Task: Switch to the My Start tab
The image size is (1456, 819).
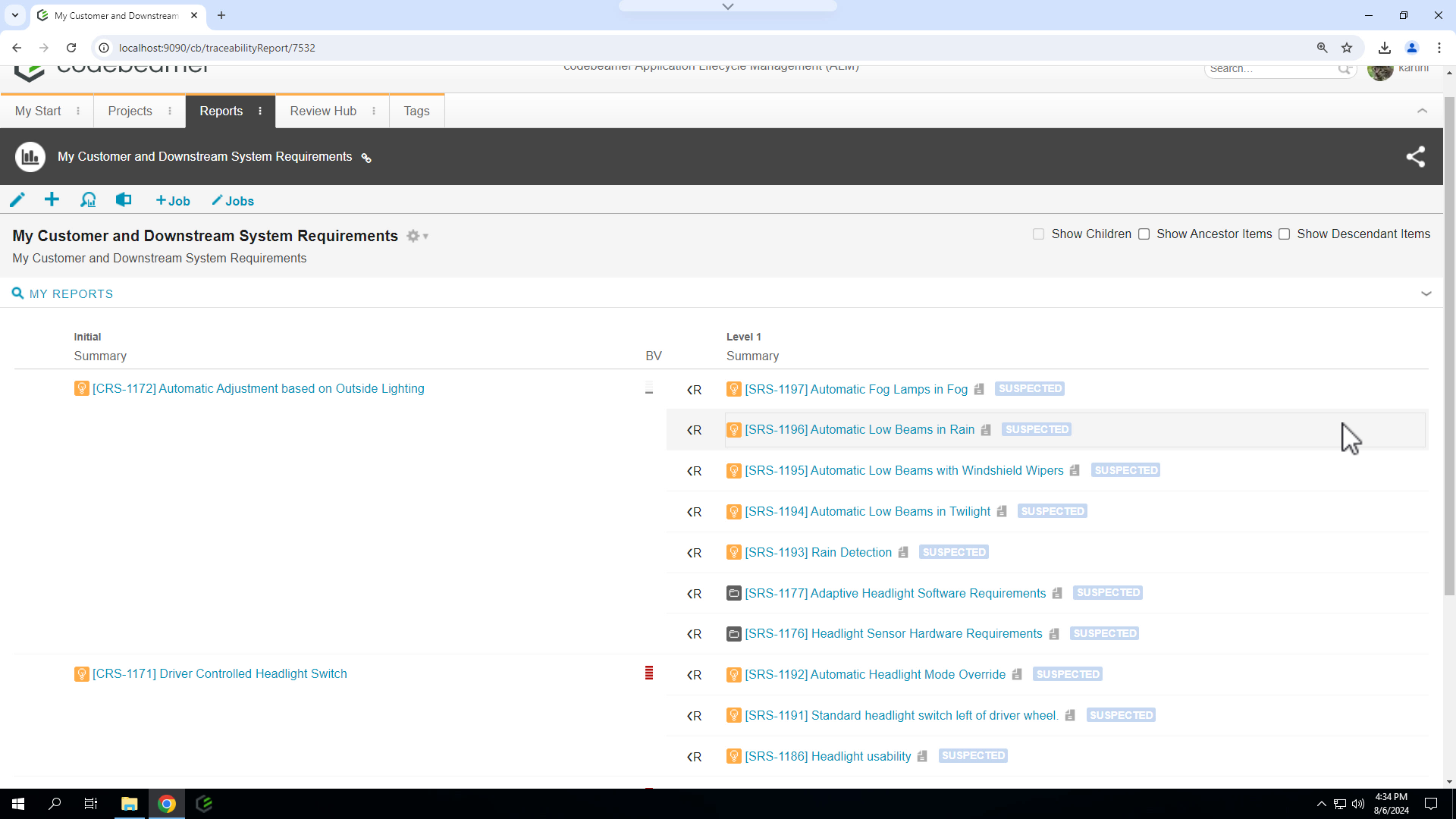Action: pyautogui.click(x=38, y=111)
